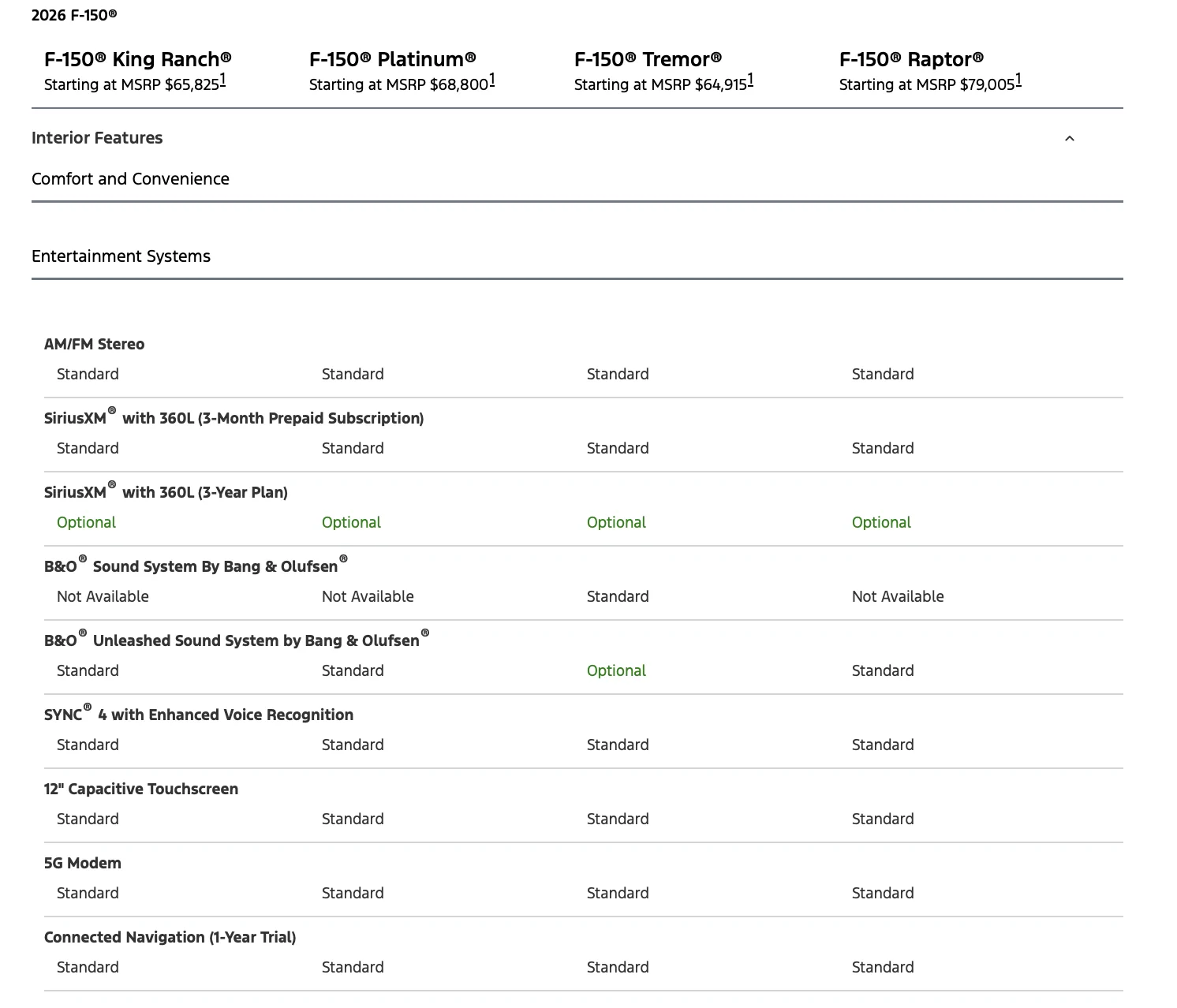Click Tremor's Standard value for 12" Touchscreen
Image resolution: width=1177 pixels, height=1008 pixels.
click(618, 819)
